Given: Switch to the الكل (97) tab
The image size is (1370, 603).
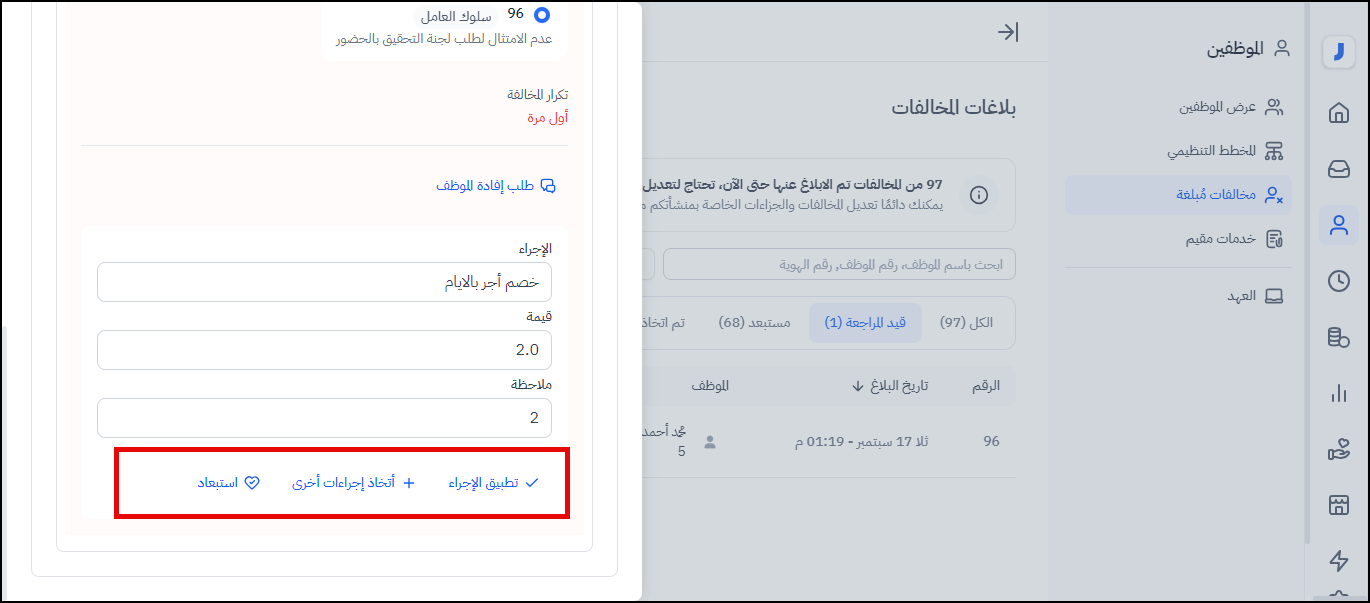Looking at the screenshot, I should point(966,323).
